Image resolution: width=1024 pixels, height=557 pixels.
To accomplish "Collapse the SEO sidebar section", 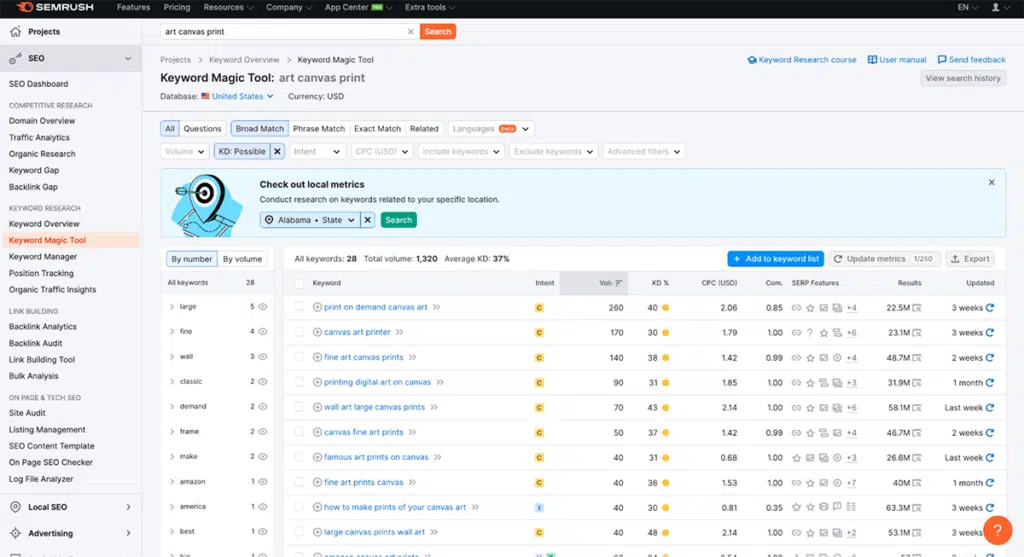I will (128, 58).
